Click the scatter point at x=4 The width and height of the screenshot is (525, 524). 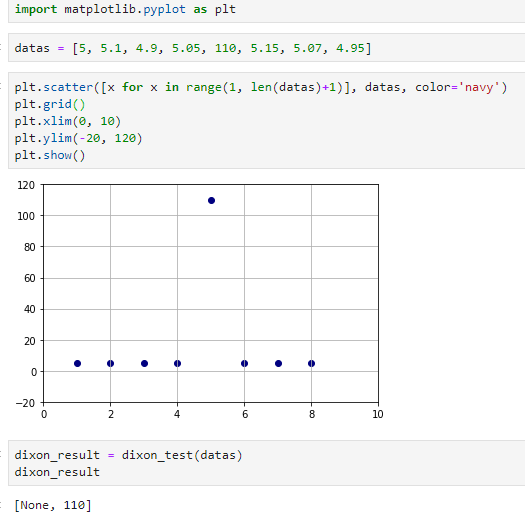[x=177, y=364]
